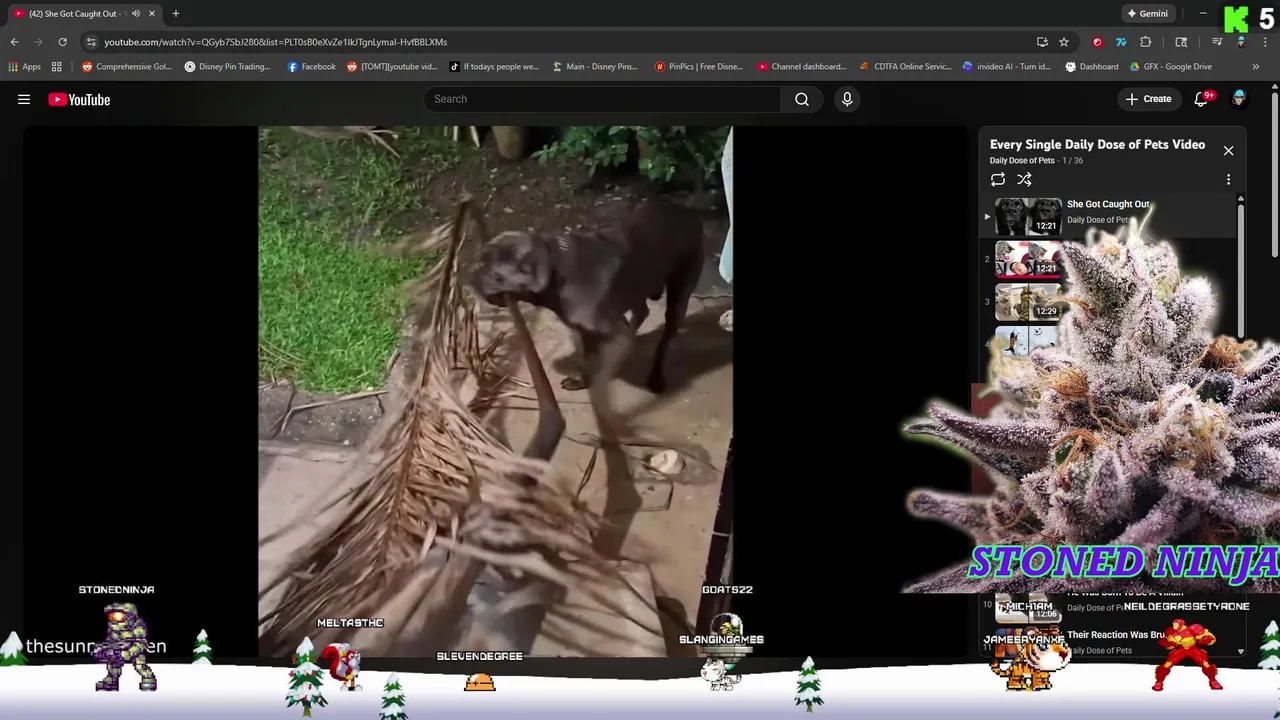1280x720 pixels.
Task: Go back in browser history
Action: tap(14, 42)
